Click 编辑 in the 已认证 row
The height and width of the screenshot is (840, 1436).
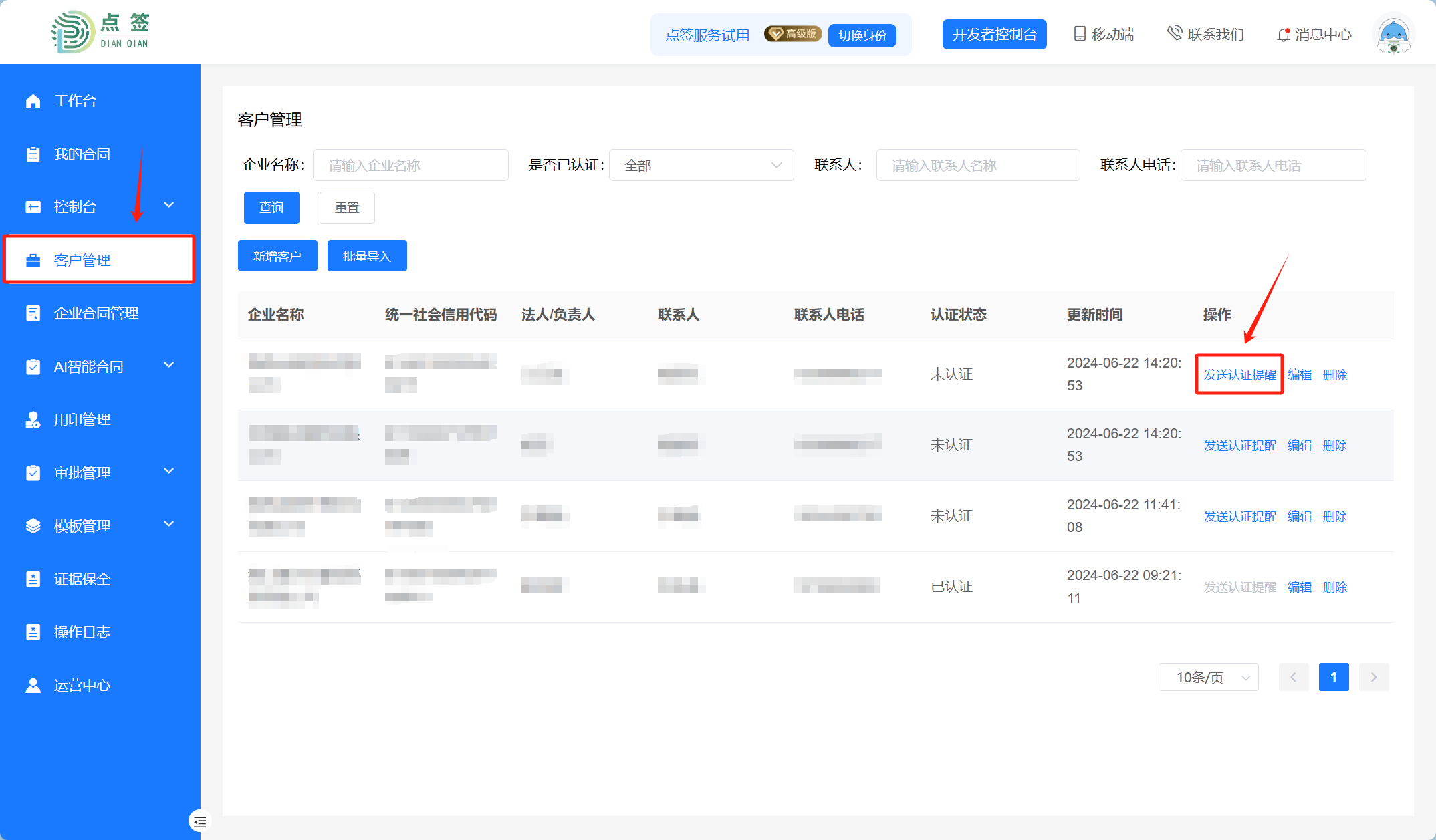pos(1300,587)
